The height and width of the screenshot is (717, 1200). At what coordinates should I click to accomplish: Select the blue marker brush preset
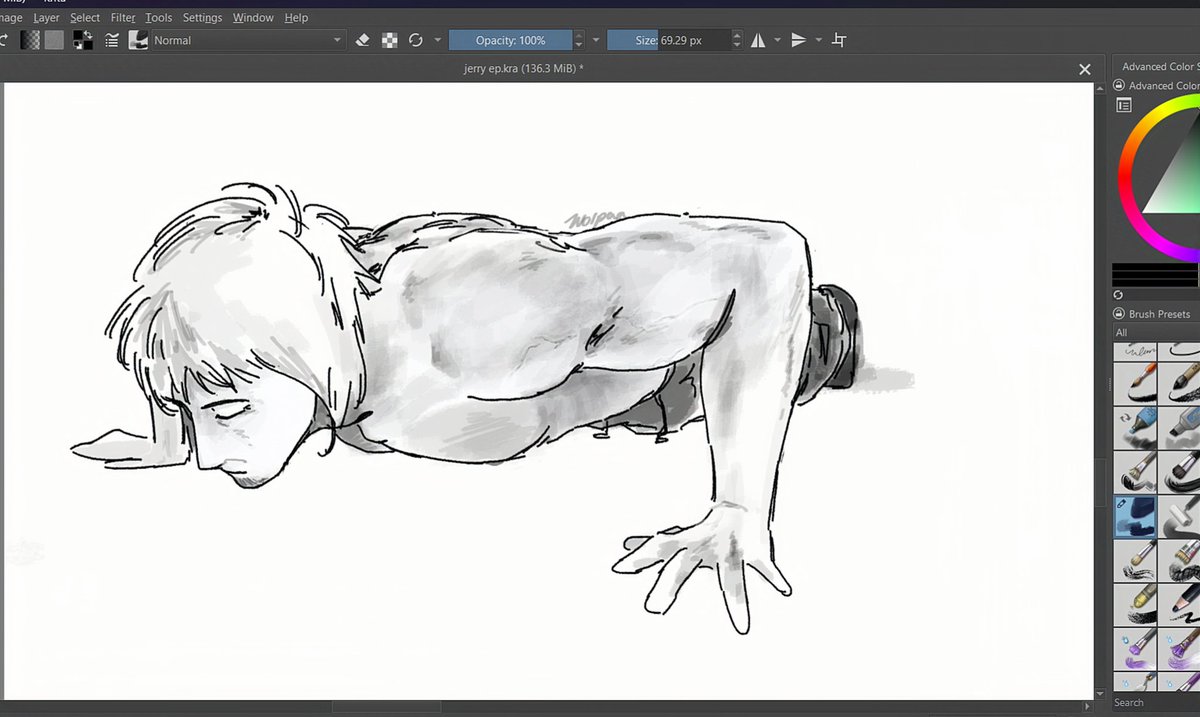(x=1135, y=426)
